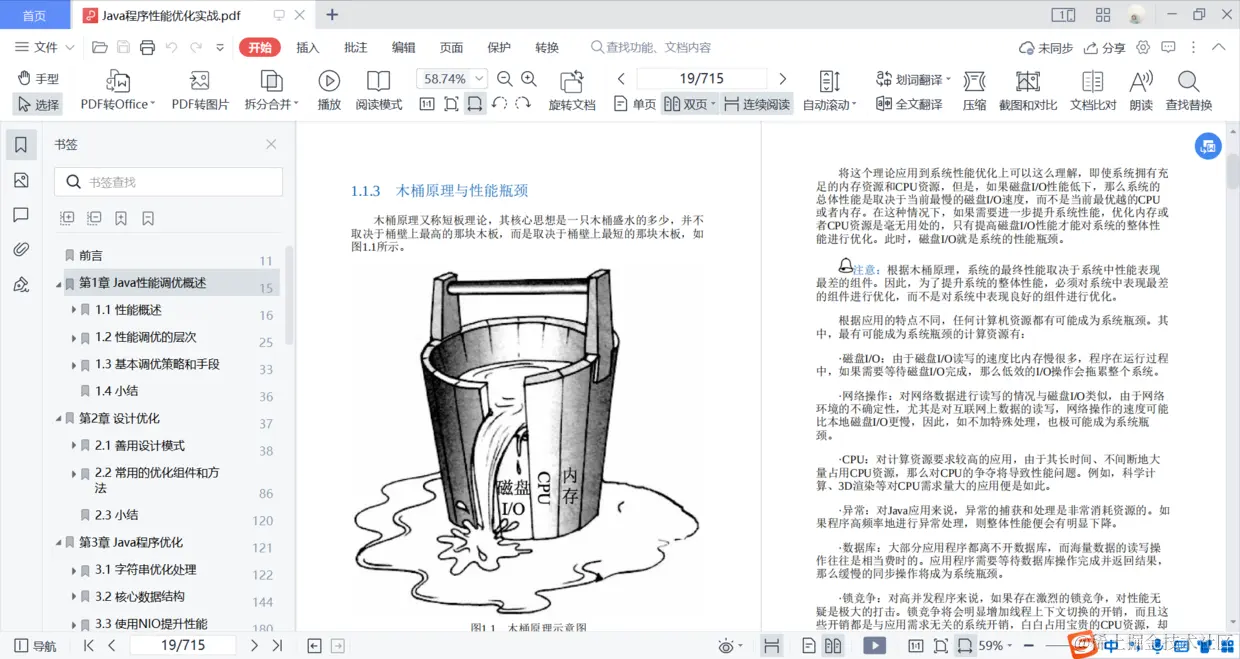
Task: Open 阅读模式 reading mode
Action: pos(379,91)
